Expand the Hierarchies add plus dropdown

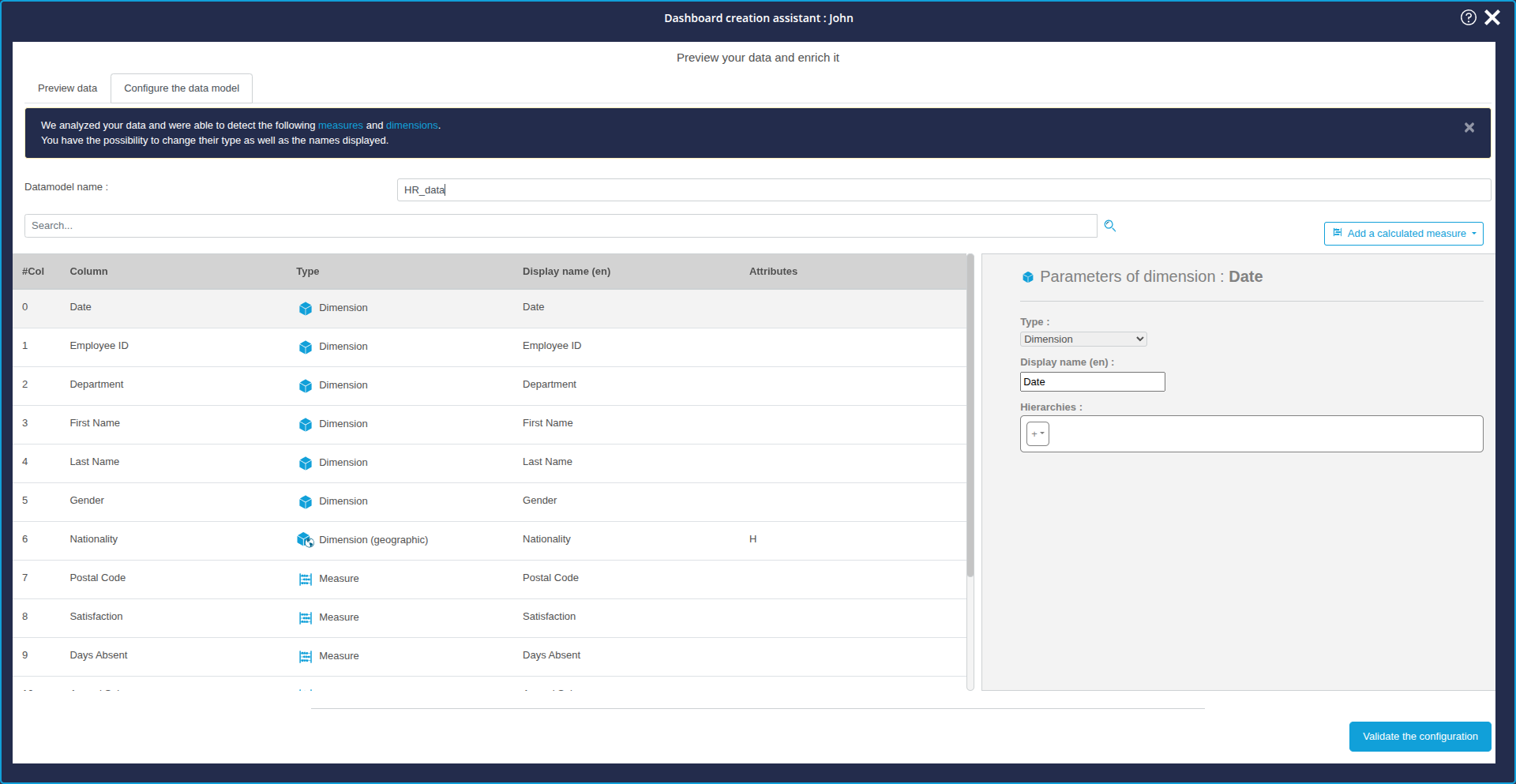[1038, 433]
